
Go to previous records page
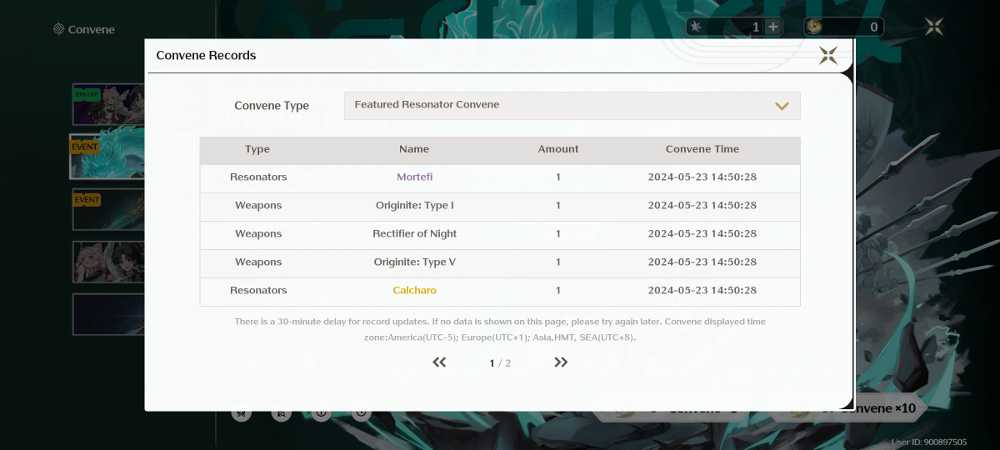click(439, 362)
